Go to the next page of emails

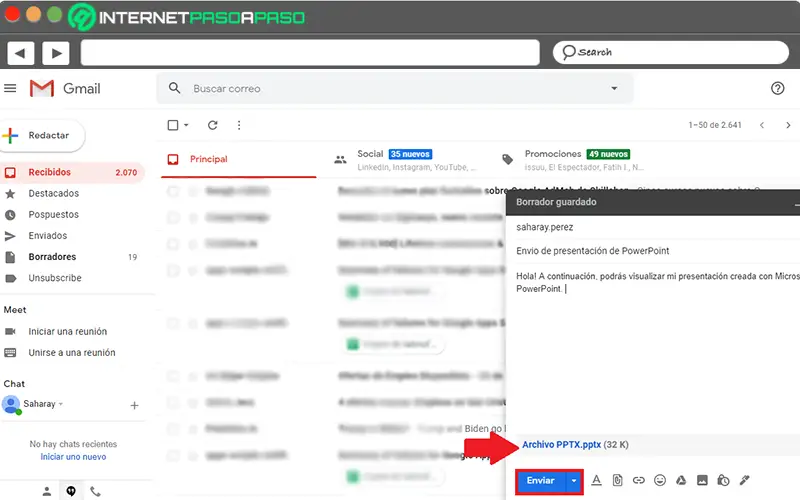tap(788, 125)
